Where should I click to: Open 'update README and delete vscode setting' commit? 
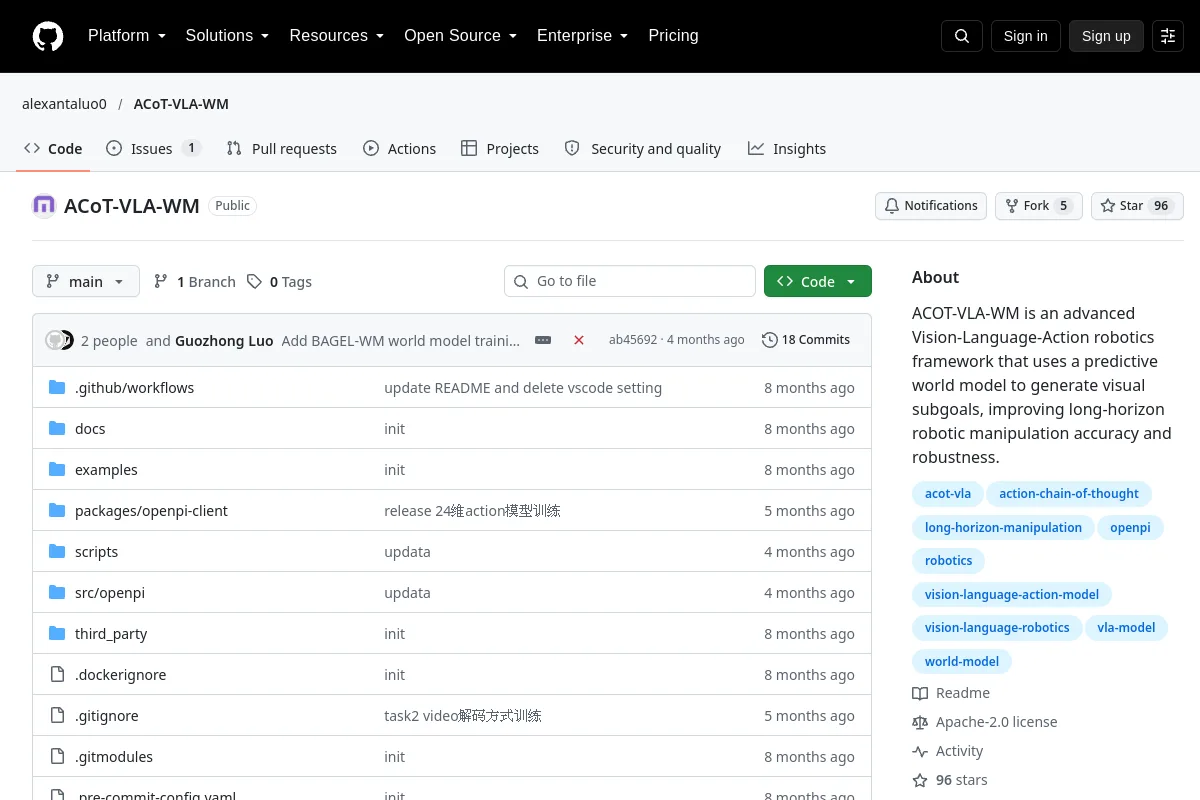pyautogui.click(x=523, y=388)
